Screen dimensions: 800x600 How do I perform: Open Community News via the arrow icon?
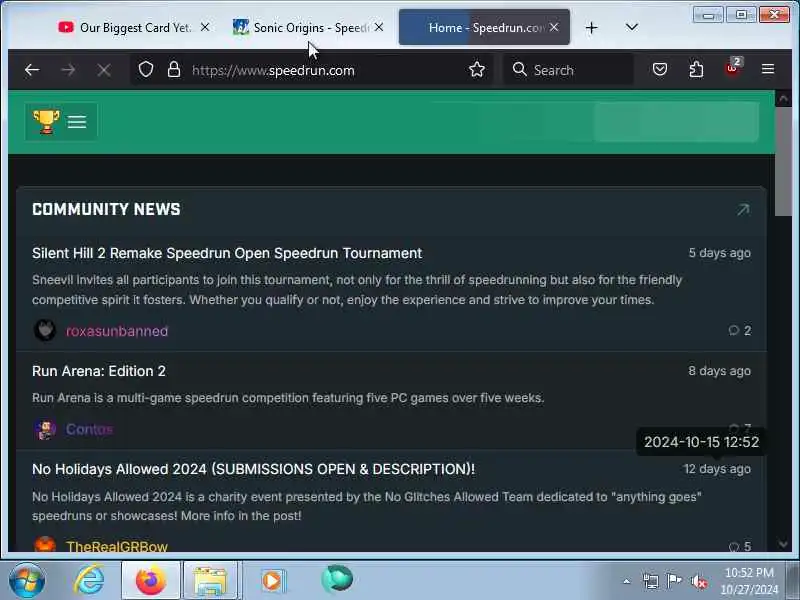pyautogui.click(x=743, y=210)
